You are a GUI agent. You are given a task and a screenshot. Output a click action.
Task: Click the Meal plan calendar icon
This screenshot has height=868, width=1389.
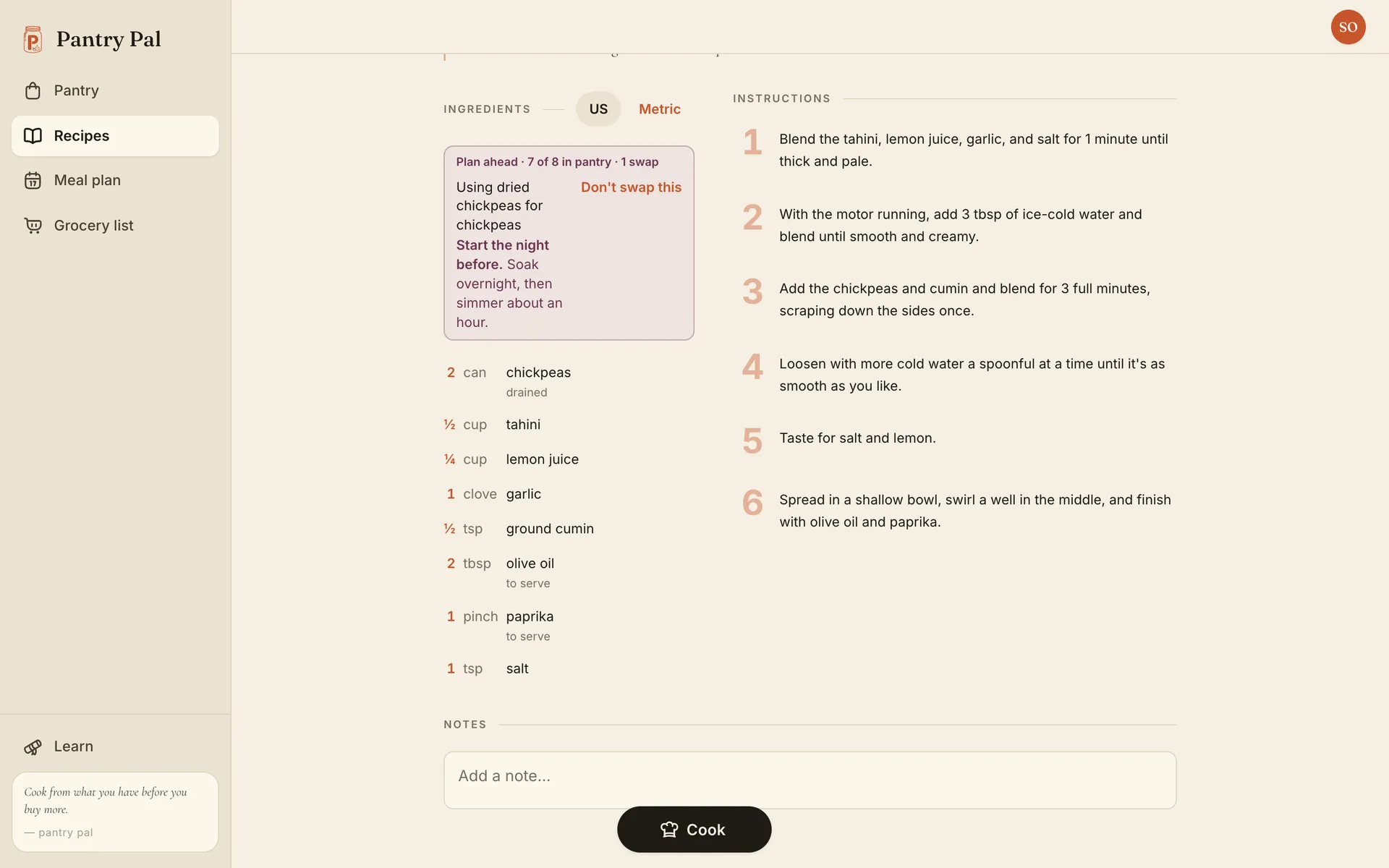click(33, 180)
